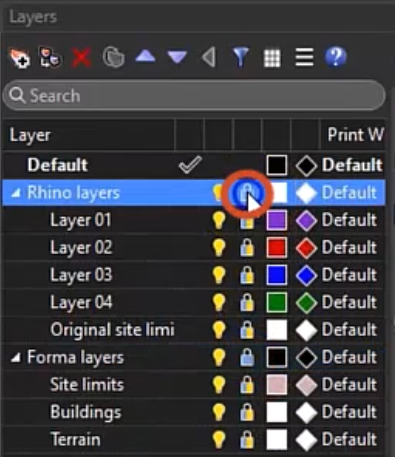Toggle visibility bulb for Buildings

tap(219, 413)
